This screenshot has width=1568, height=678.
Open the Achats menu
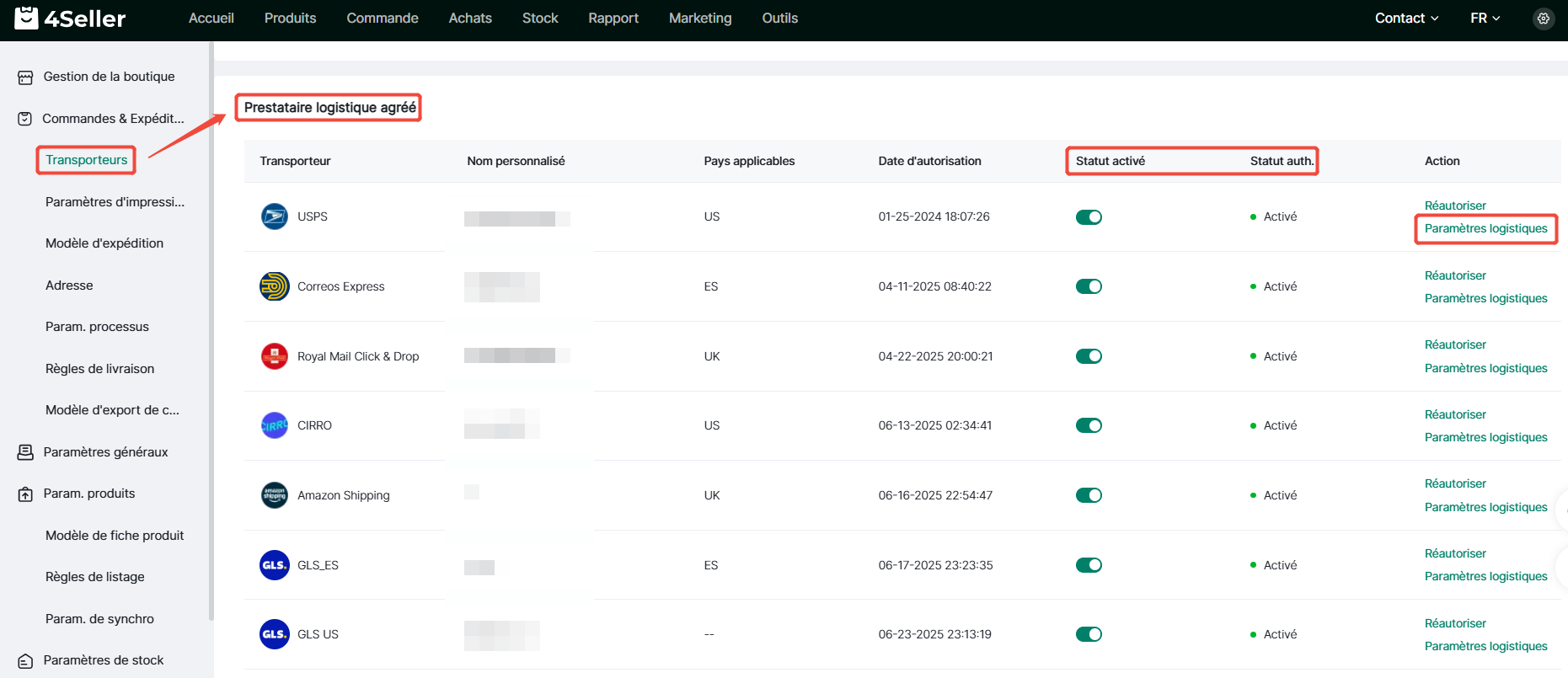coord(470,18)
